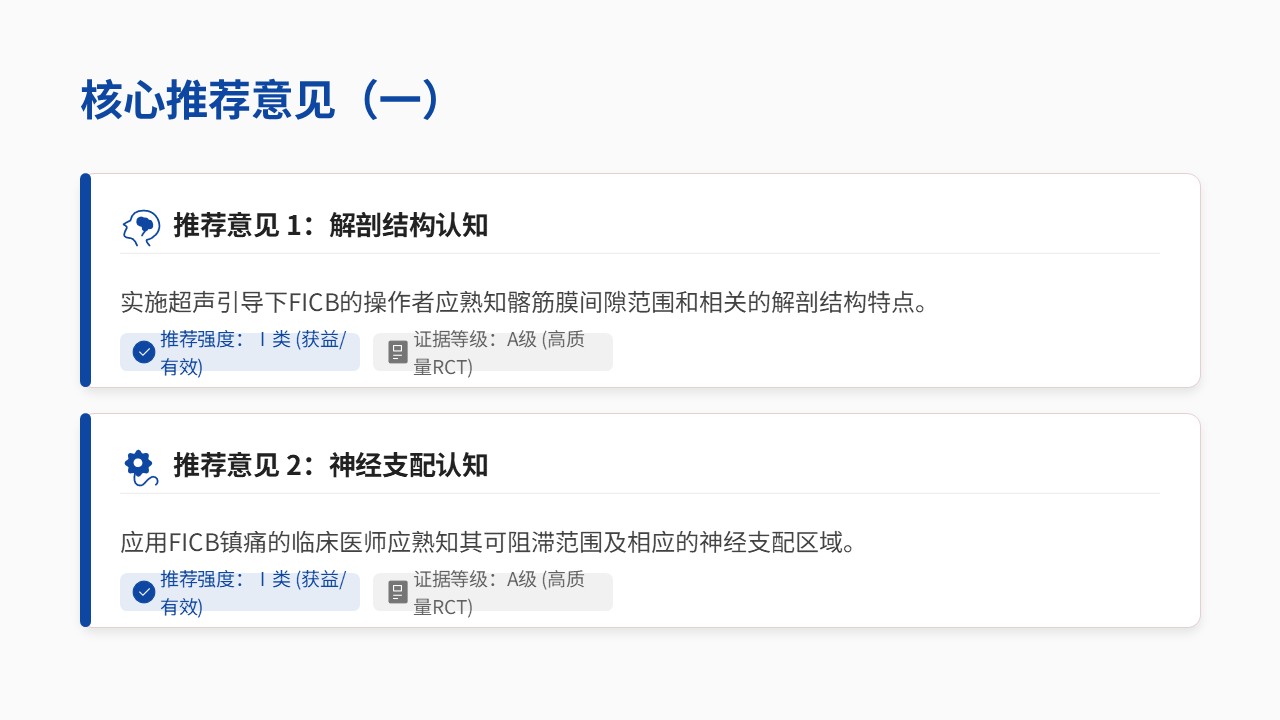Image resolution: width=1280 pixels, height=720 pixels.
Task: Click the blue accent bar of the second card
Action: [85, 520]
